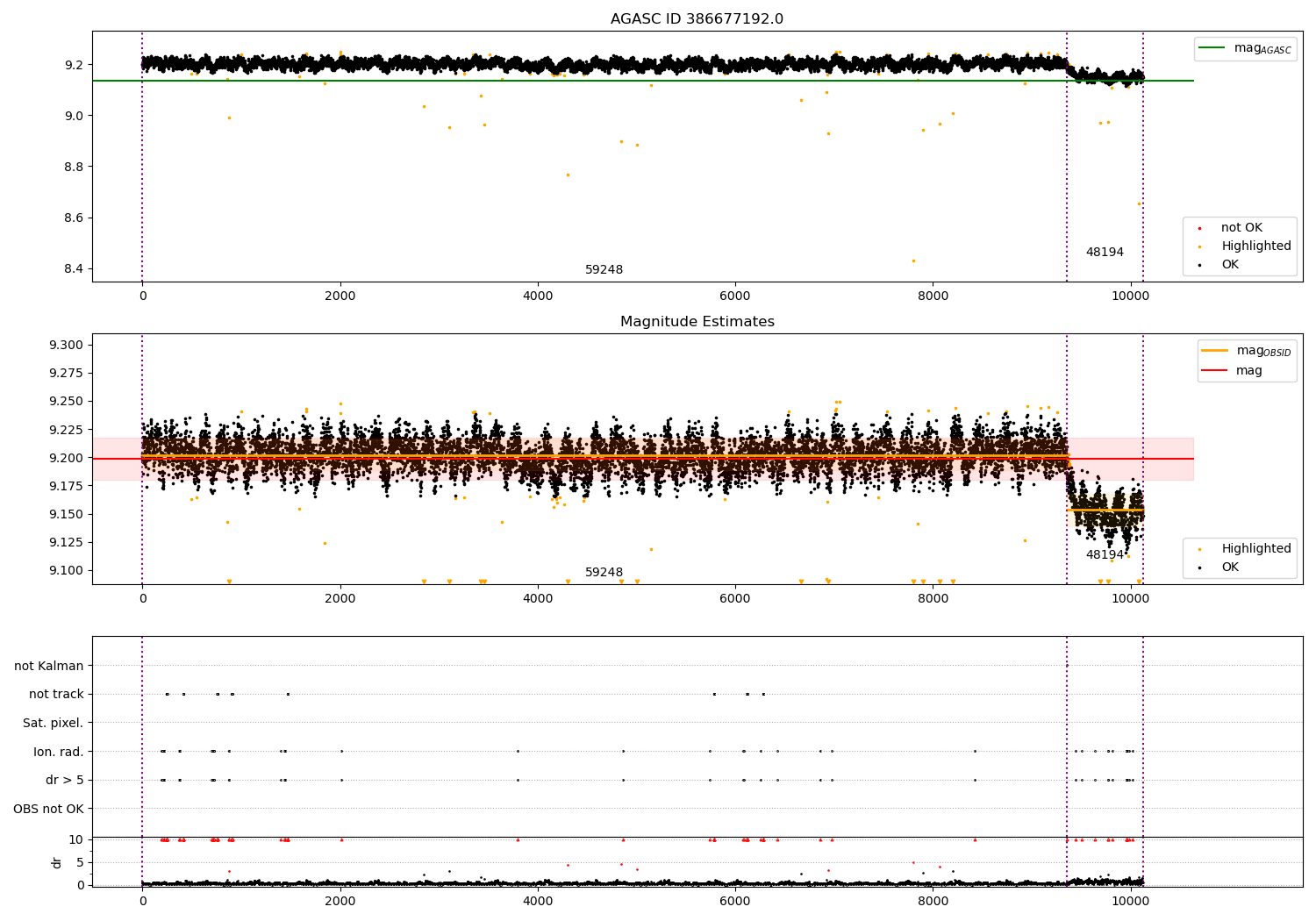Click the 'Sat. pixel.' axis label
Image resolution: width=1316 pixels, height=921 pixels.
[54, 724]
